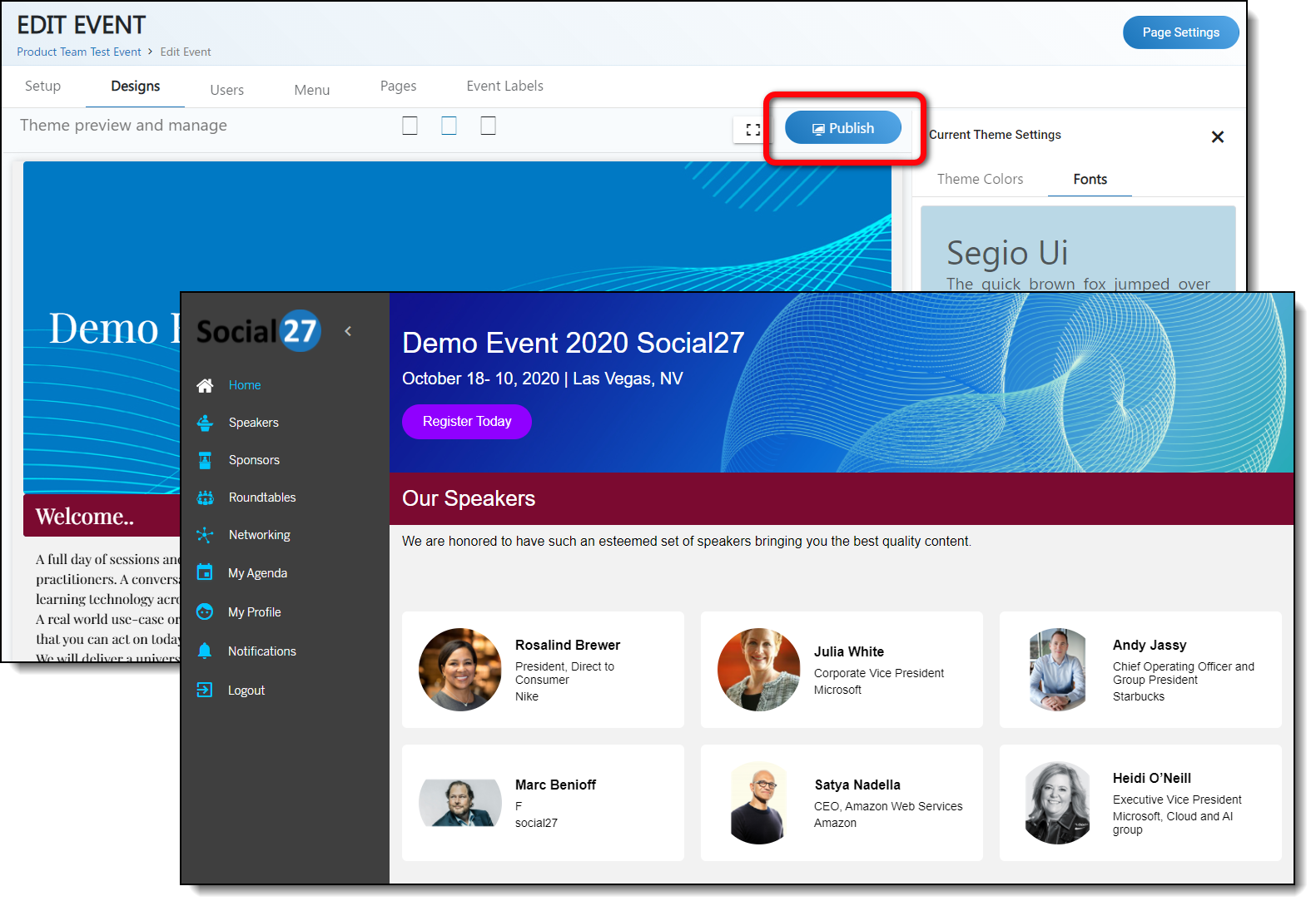Switch to the Theme Colors tab
The height and width of the screenshot is (906, 1316).
pos(980,179)
